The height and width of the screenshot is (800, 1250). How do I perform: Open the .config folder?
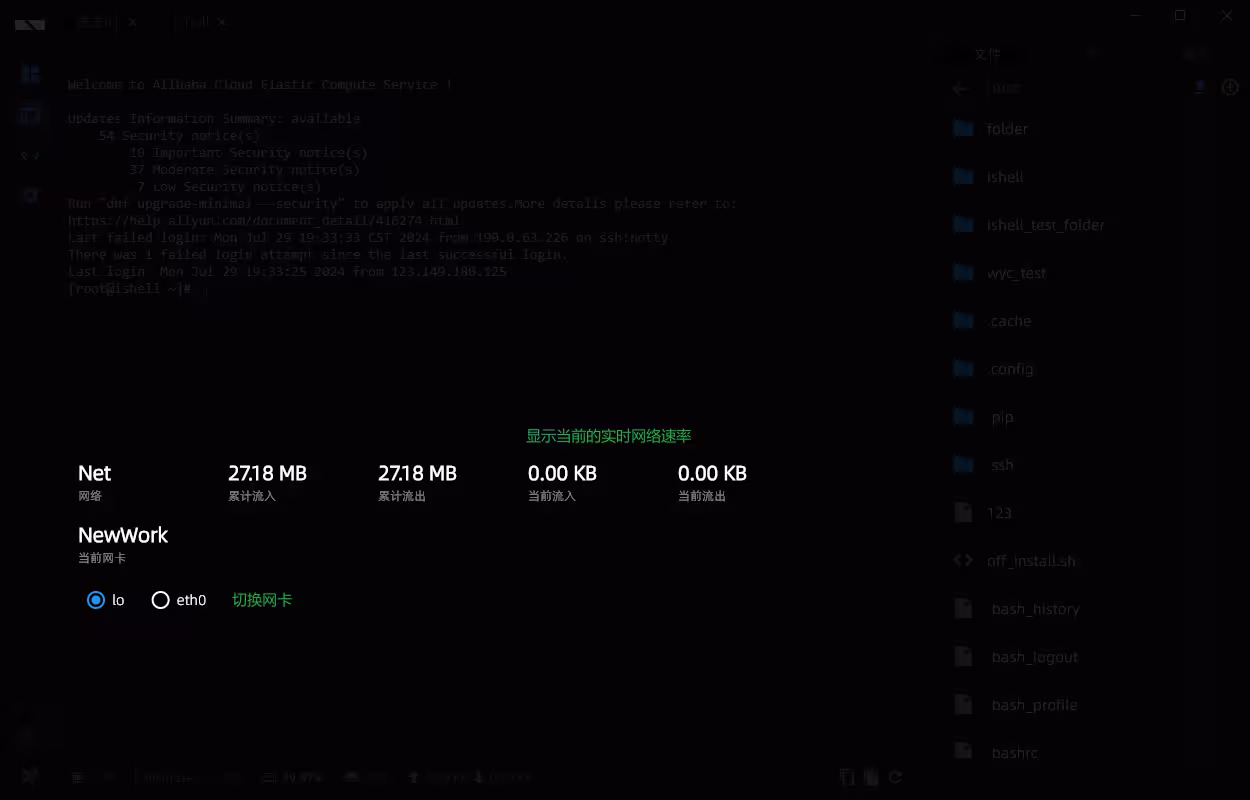coord(1010,369)
